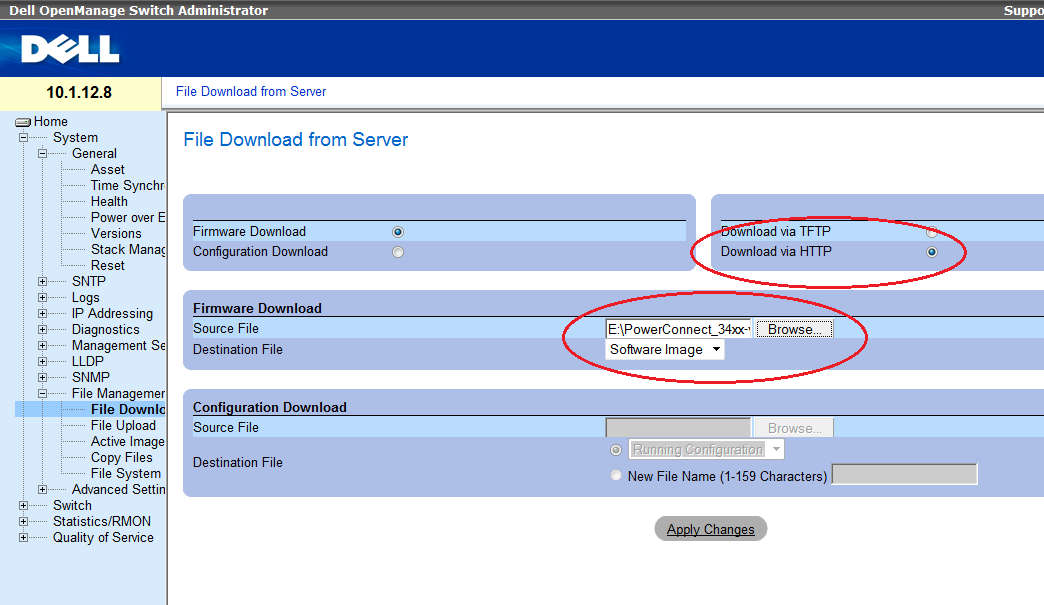Click the File Download from Server breadcrumb
This screenshot has height=605, width=1044.
click(251, 92)
